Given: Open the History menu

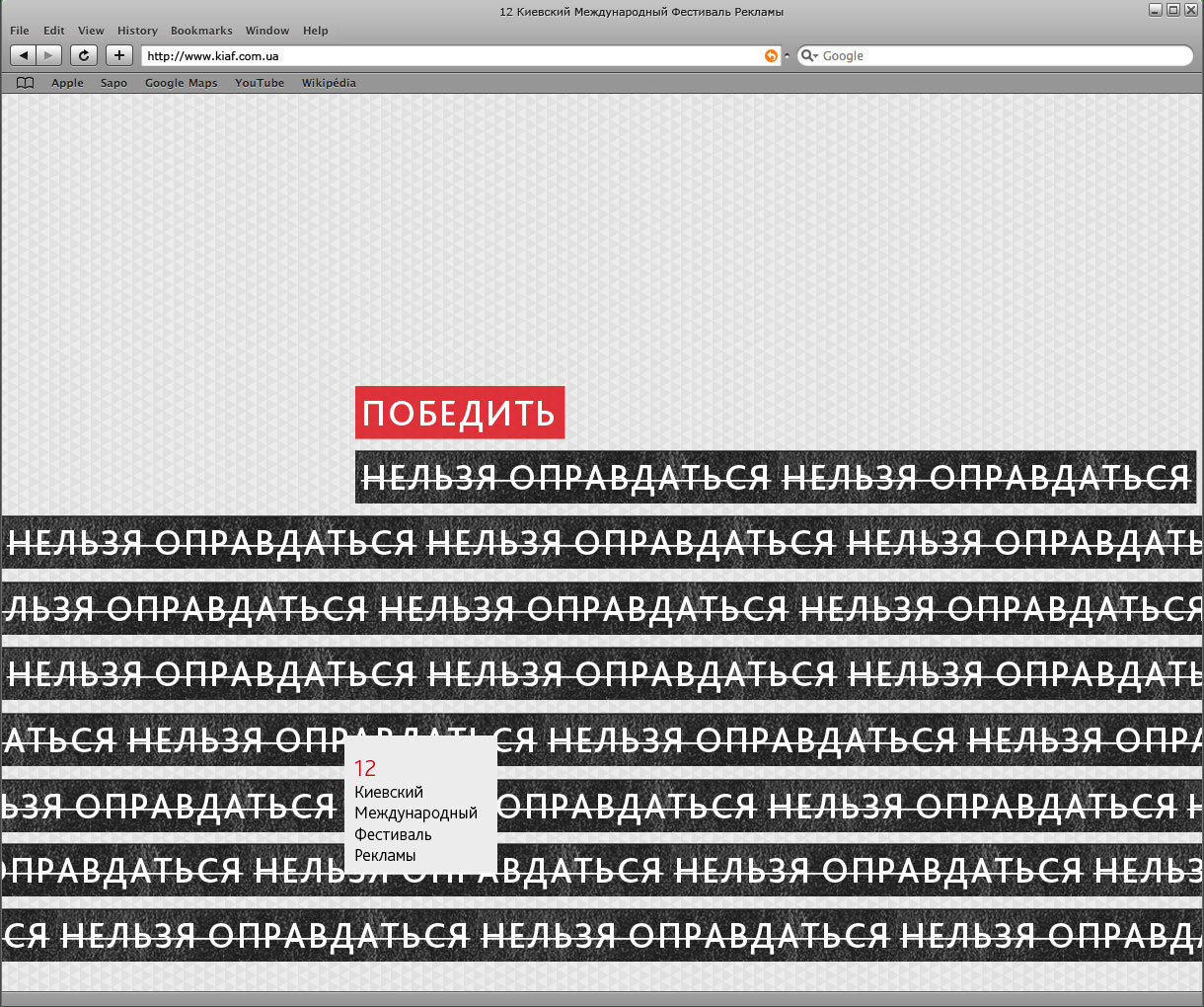Looking at the screenshot, I should pyautogui.click(x=137, y=31).
